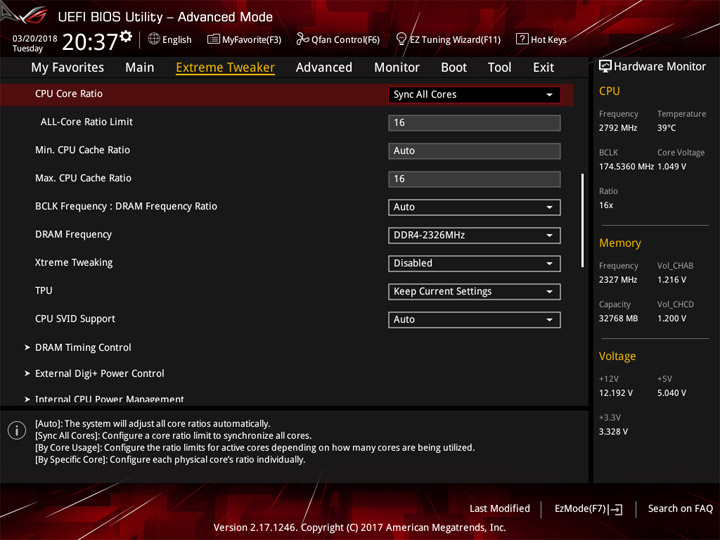Click the 2327 MHz memory frequency
Screen dimensions: 720x540
pyautogui.click(x=618, y=280)
